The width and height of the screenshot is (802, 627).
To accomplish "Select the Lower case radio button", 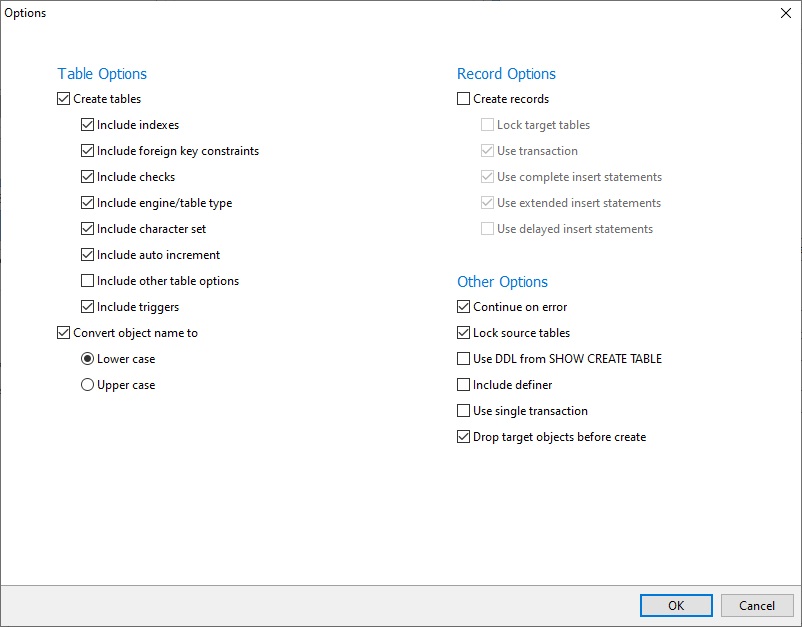I will 88,359.
